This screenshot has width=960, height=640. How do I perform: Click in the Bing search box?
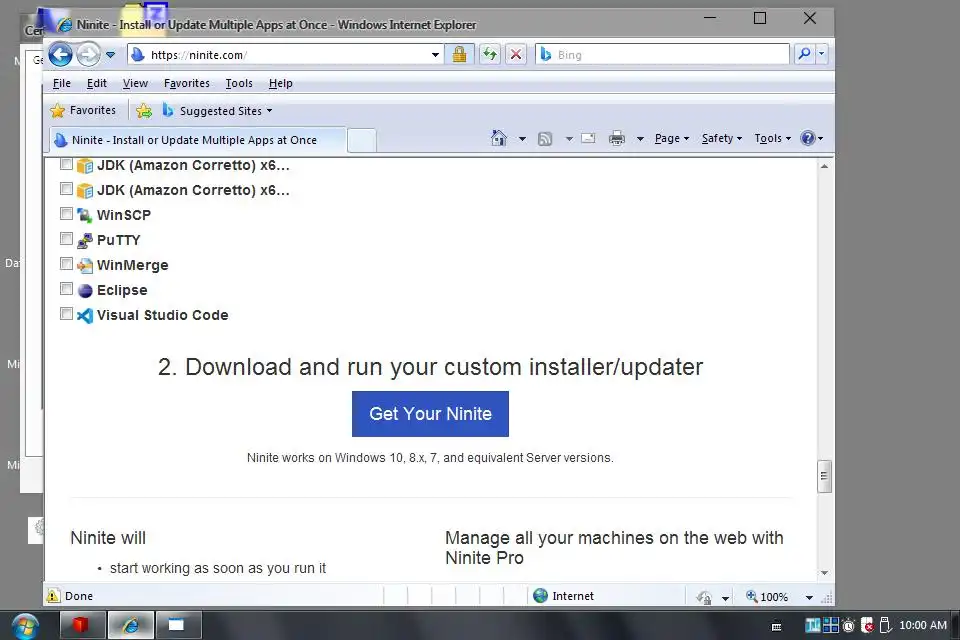click(x=662, y=55)
